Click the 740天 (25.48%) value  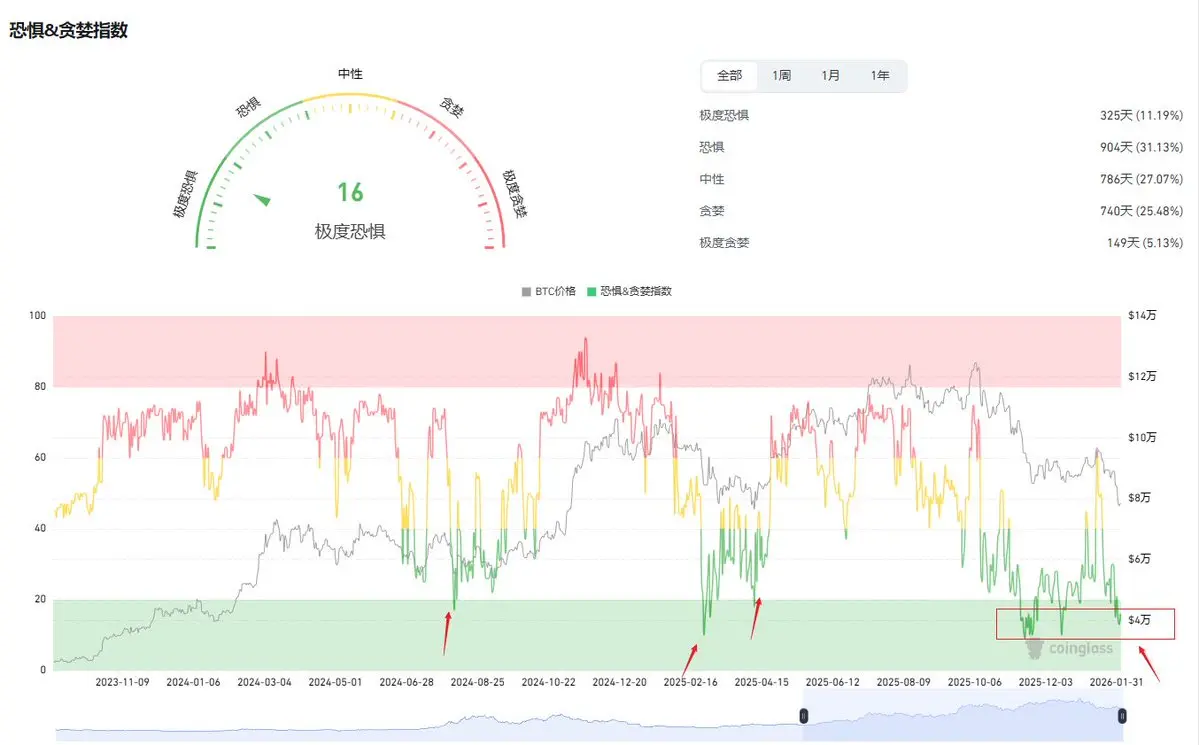[x=1142, y=211]
